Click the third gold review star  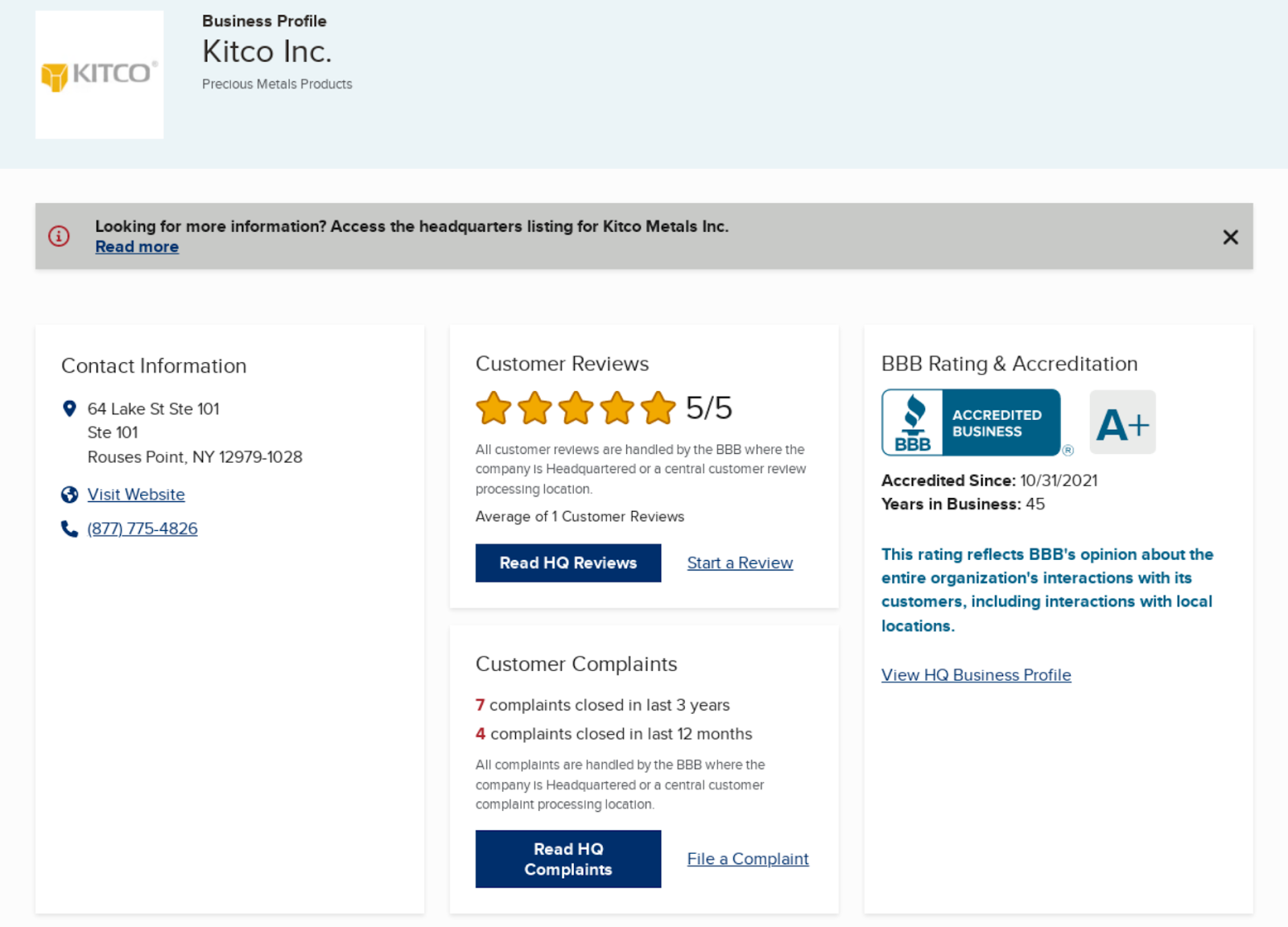(576, 408)
